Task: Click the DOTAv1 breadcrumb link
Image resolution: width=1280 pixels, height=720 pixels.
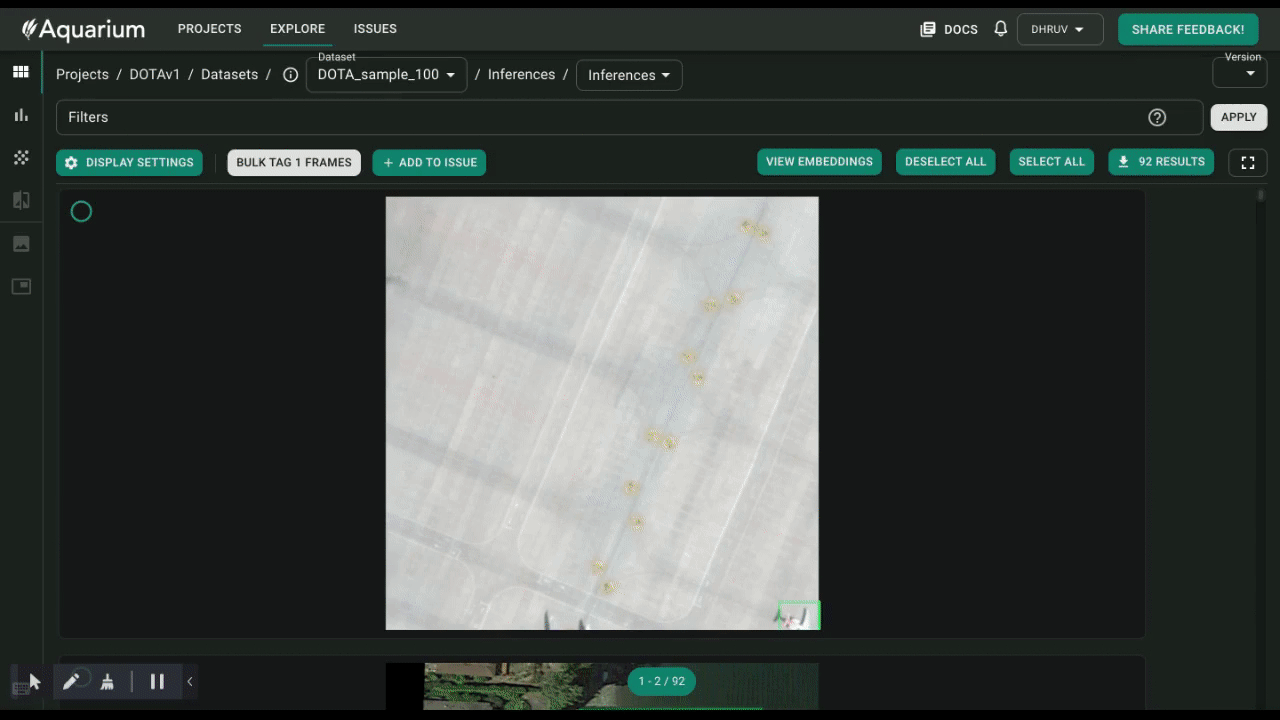Action: coord(155,75)
